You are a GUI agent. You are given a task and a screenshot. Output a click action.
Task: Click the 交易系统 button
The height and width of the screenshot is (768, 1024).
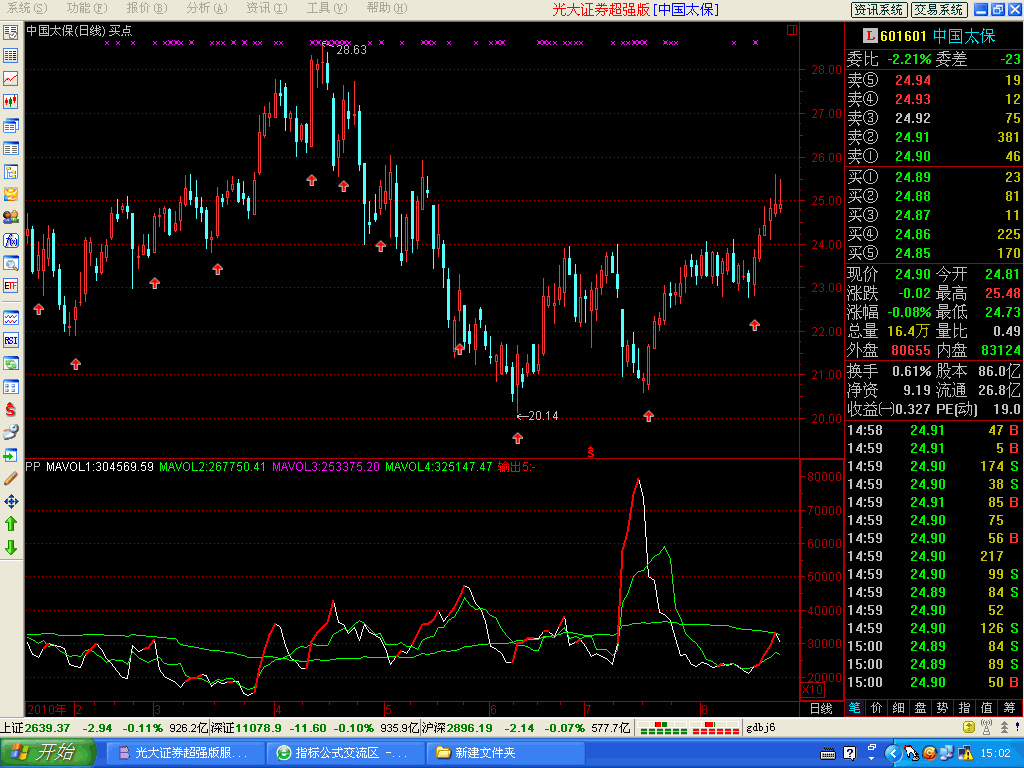939,9
